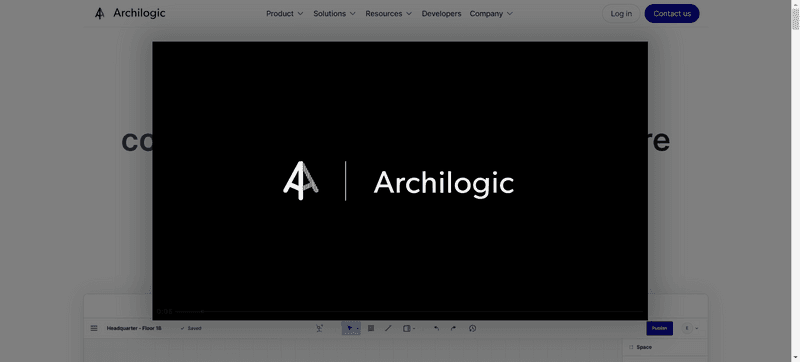Click the Publish button in editor
800x362 pixels.
(x=659, y=328)
